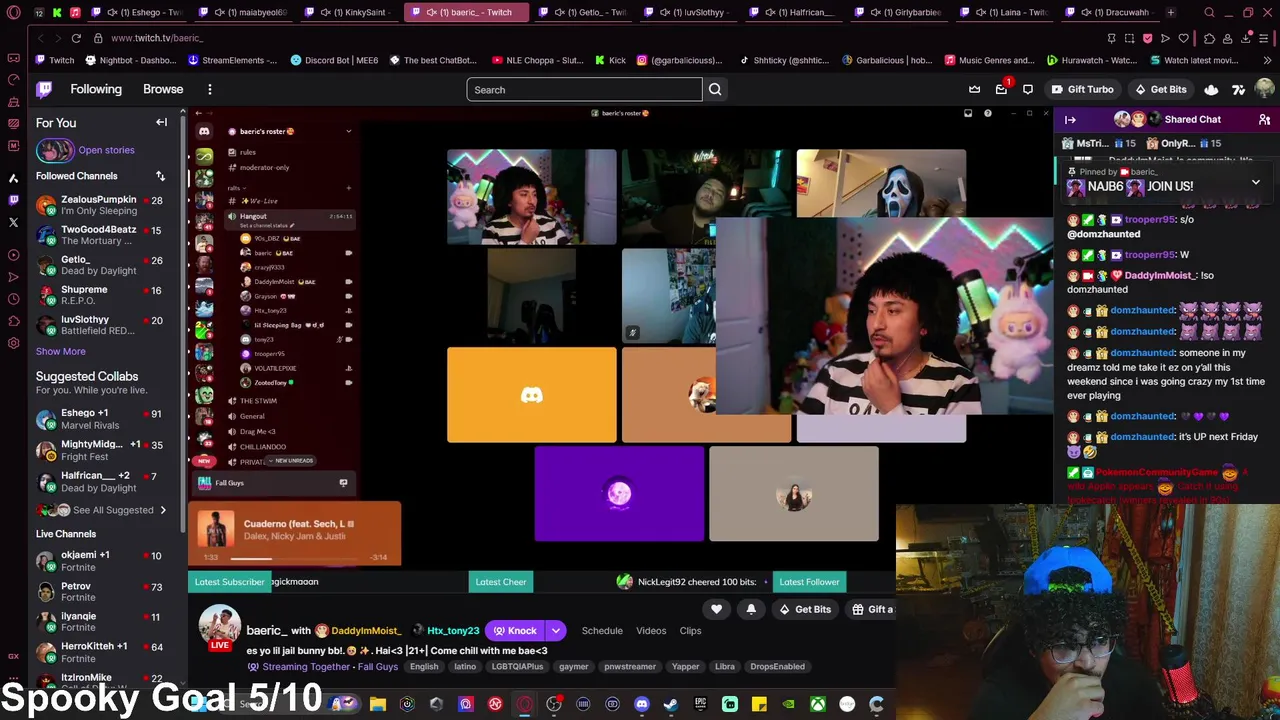Click the Twitch logo home icon
The height and width of the screenshot is (720, 1280).
pyautogui.click(x=44, y=89)
